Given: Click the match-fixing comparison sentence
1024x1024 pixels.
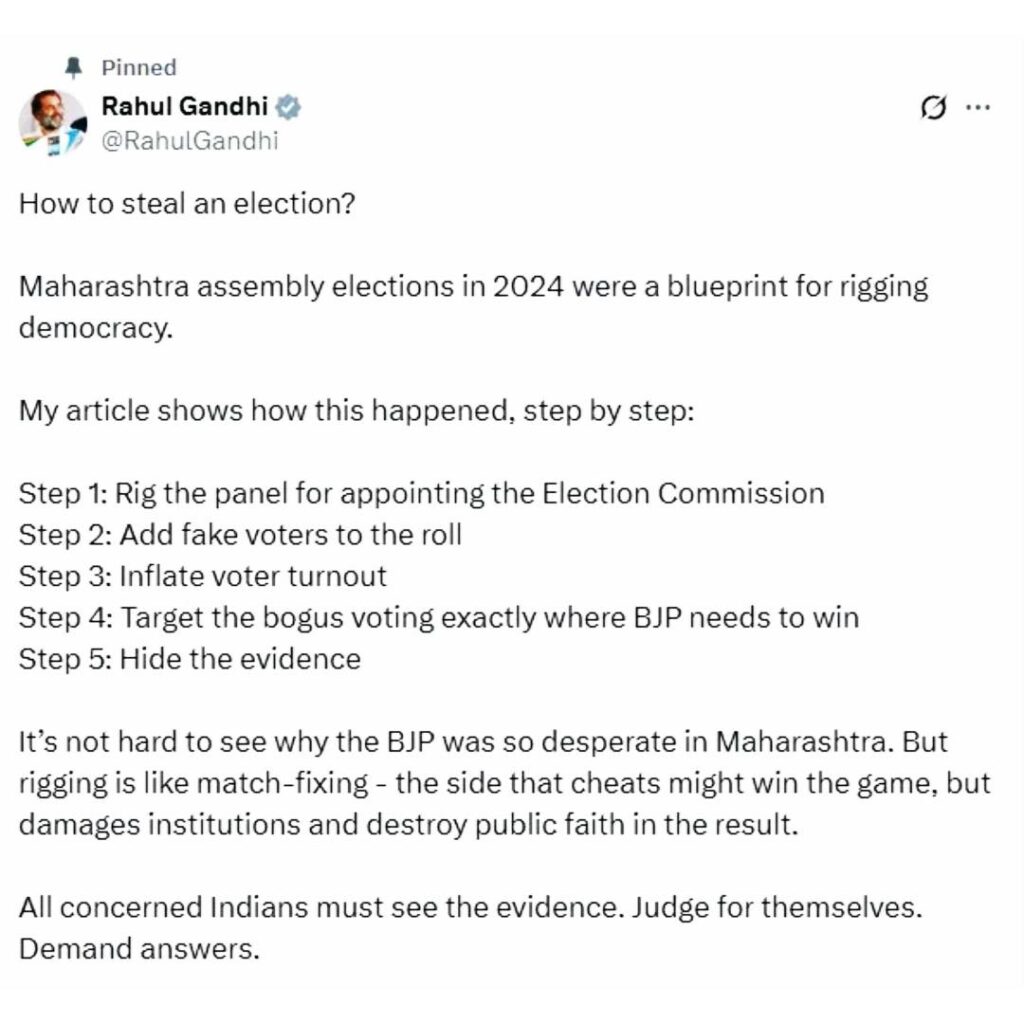Looking at the screenshot, I should [505, 783].
